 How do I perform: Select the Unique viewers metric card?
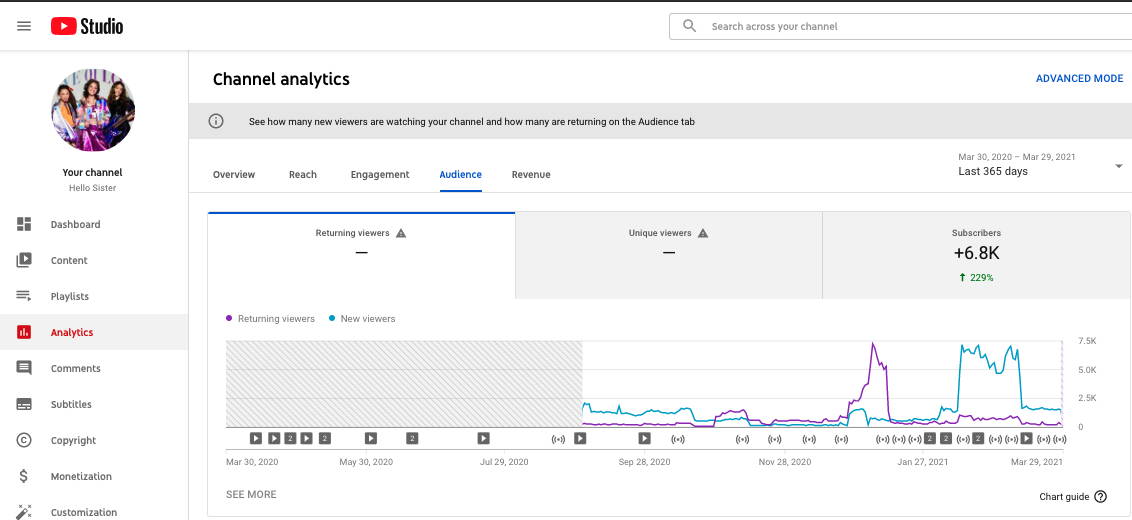(x=669, y=255)
